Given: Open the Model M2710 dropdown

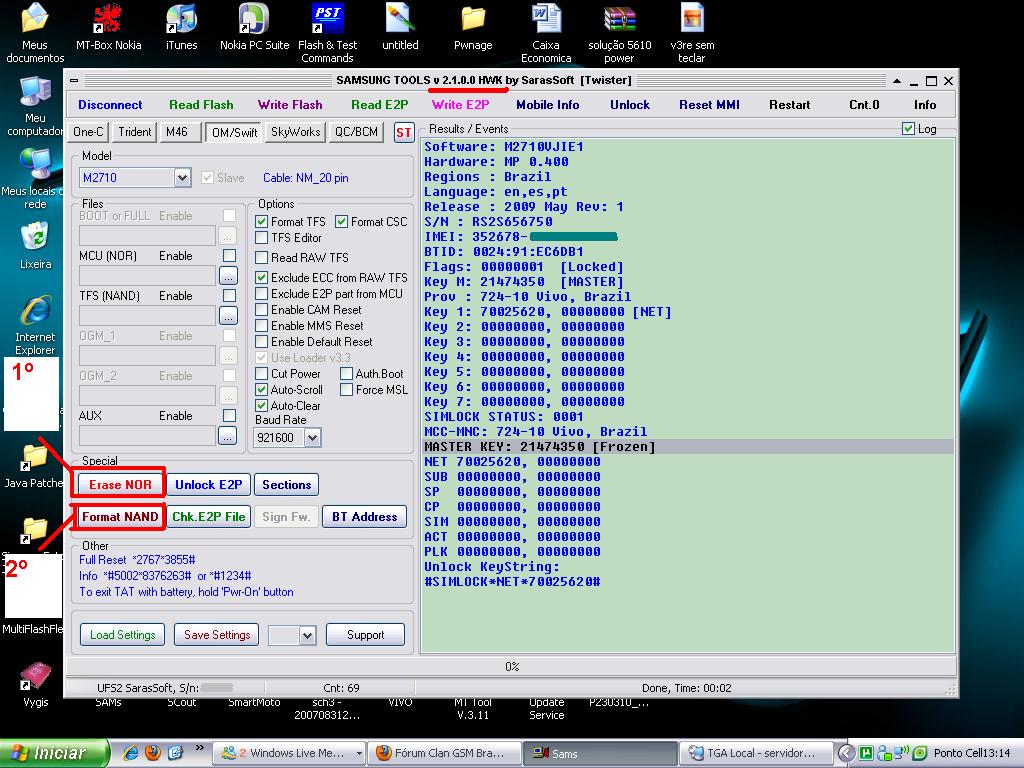Looking at the screenshot, I should coord(182,178).
